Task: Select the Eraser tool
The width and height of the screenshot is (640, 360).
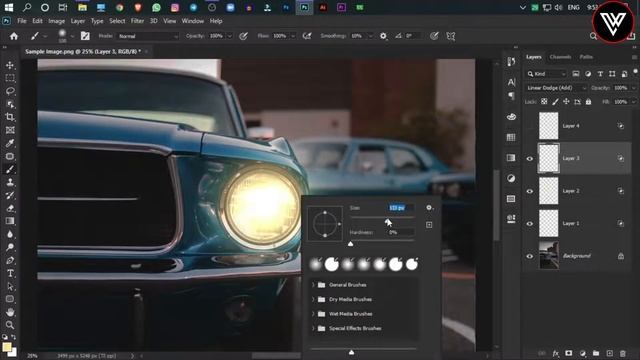Action: coord(10,208)
